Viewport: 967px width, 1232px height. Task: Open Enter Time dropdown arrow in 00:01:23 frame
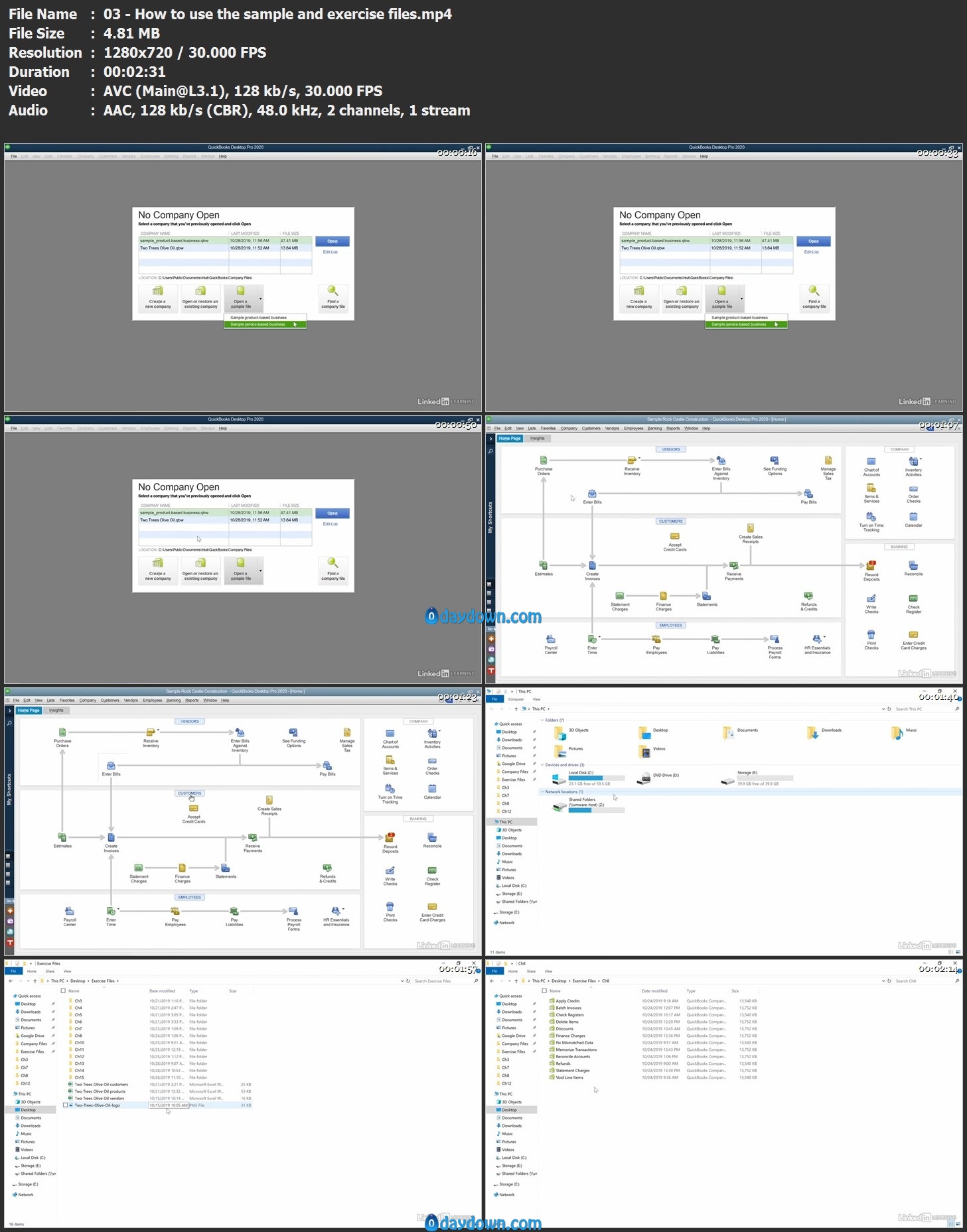click(118, 908)
